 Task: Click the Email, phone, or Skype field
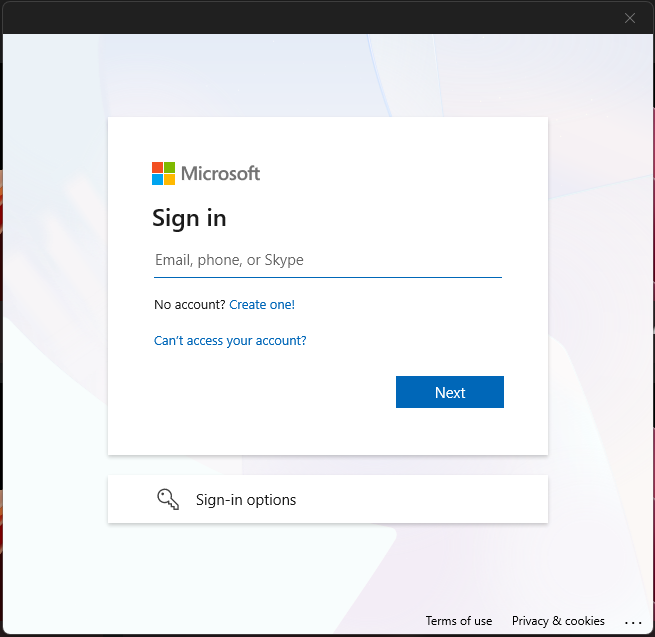point(328,261)
